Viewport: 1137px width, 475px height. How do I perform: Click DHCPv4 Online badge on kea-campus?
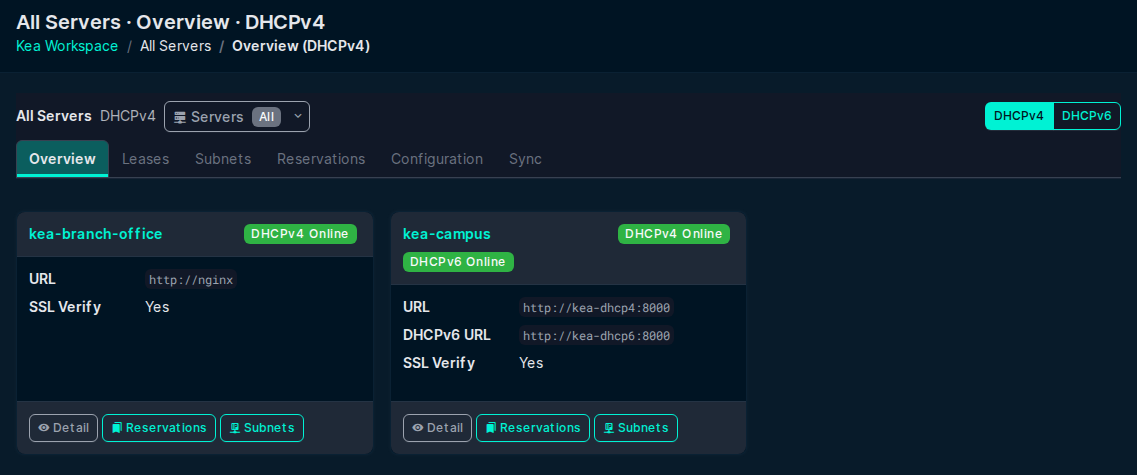coord(674,234)
